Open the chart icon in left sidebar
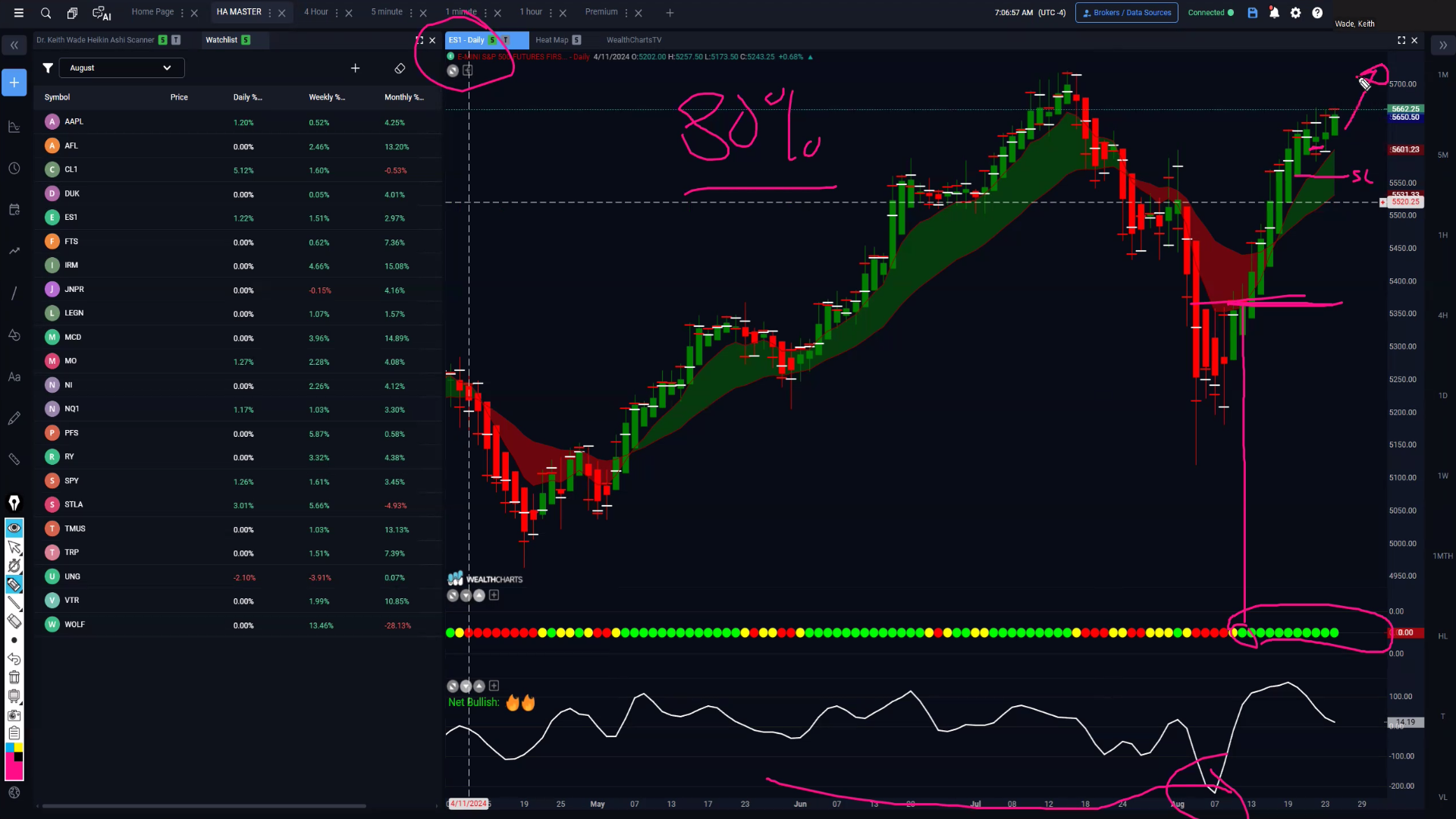 14,127
